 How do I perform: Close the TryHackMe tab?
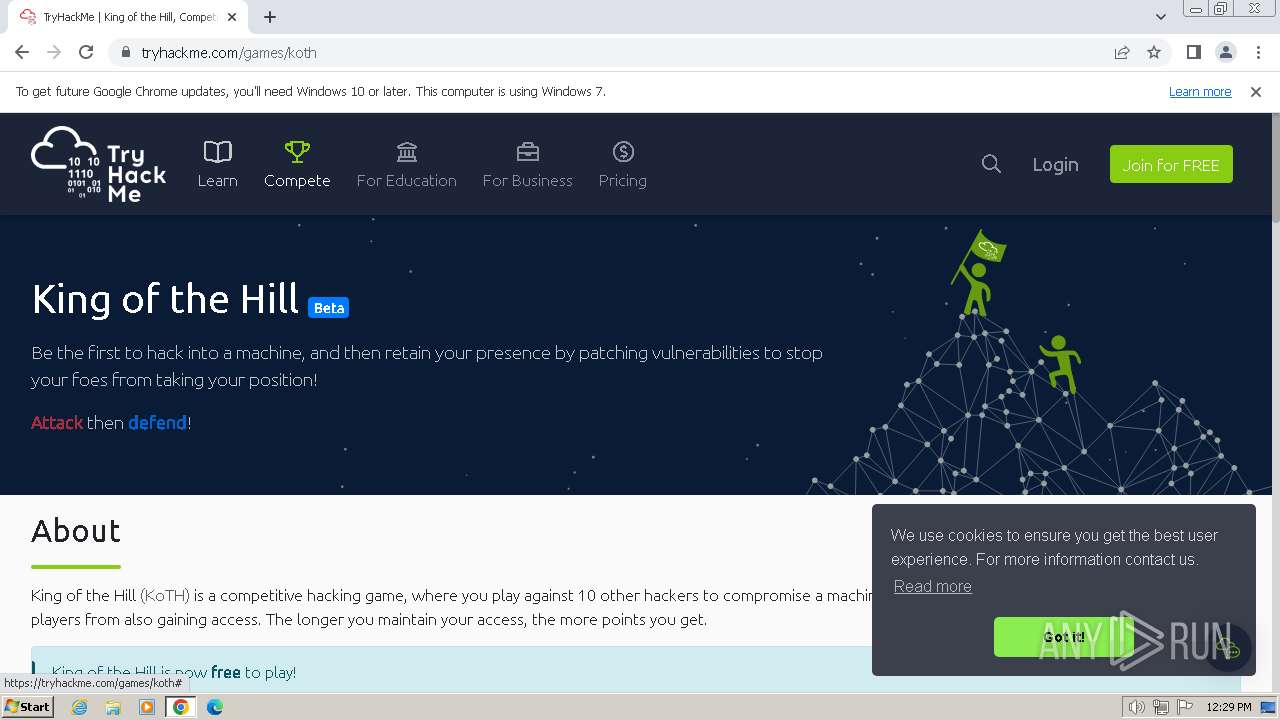tap(232, 17)
